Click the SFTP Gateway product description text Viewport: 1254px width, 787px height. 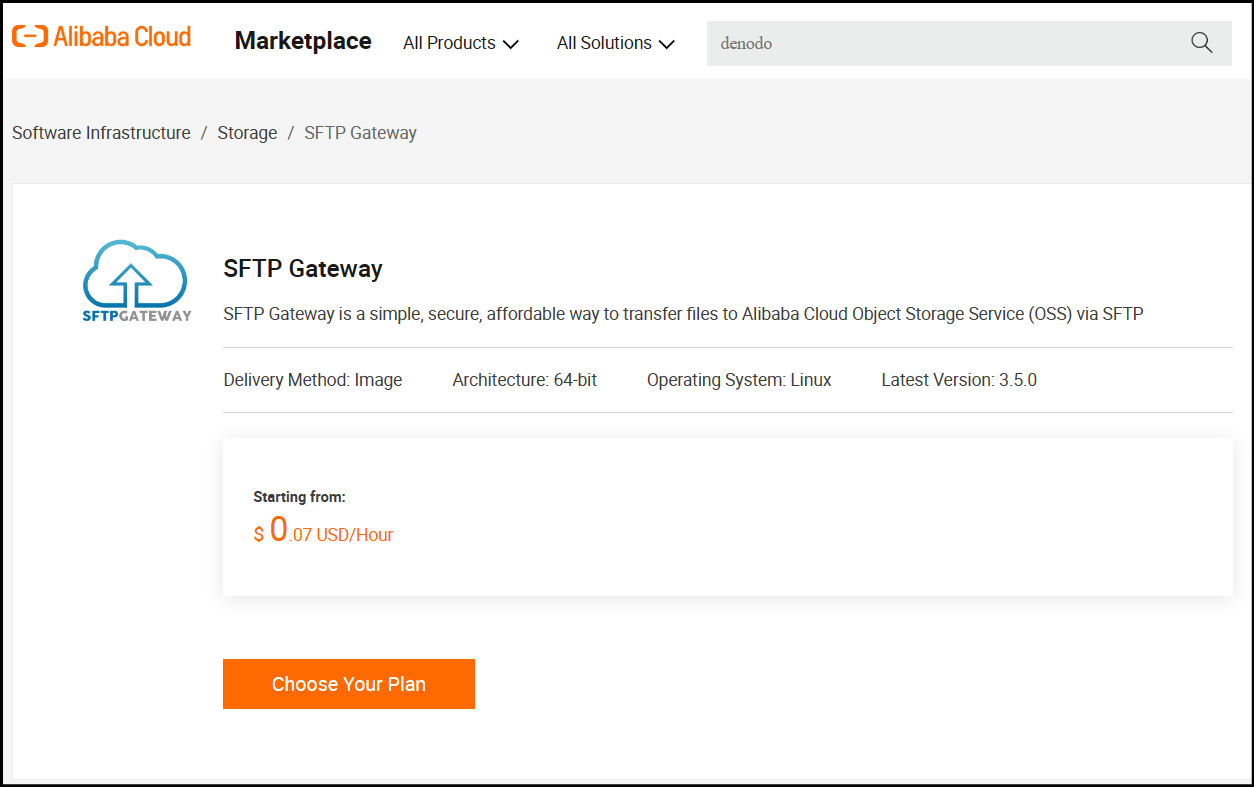(683, 314)
